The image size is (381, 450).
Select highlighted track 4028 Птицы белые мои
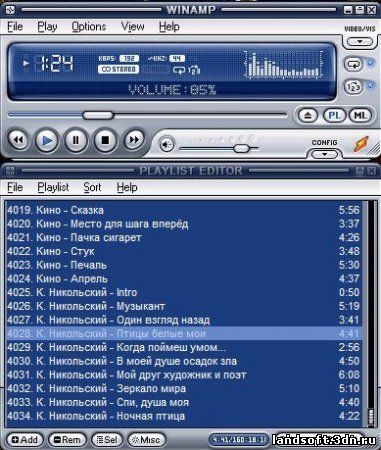(x=184, y=334)
